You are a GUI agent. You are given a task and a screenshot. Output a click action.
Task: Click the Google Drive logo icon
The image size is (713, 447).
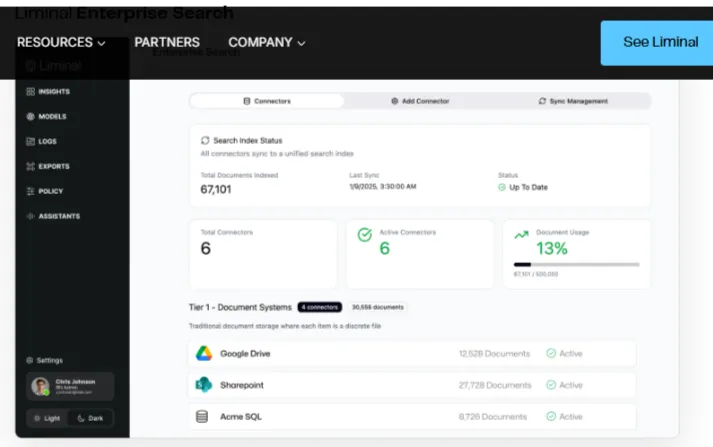click(x=204, y=353)
